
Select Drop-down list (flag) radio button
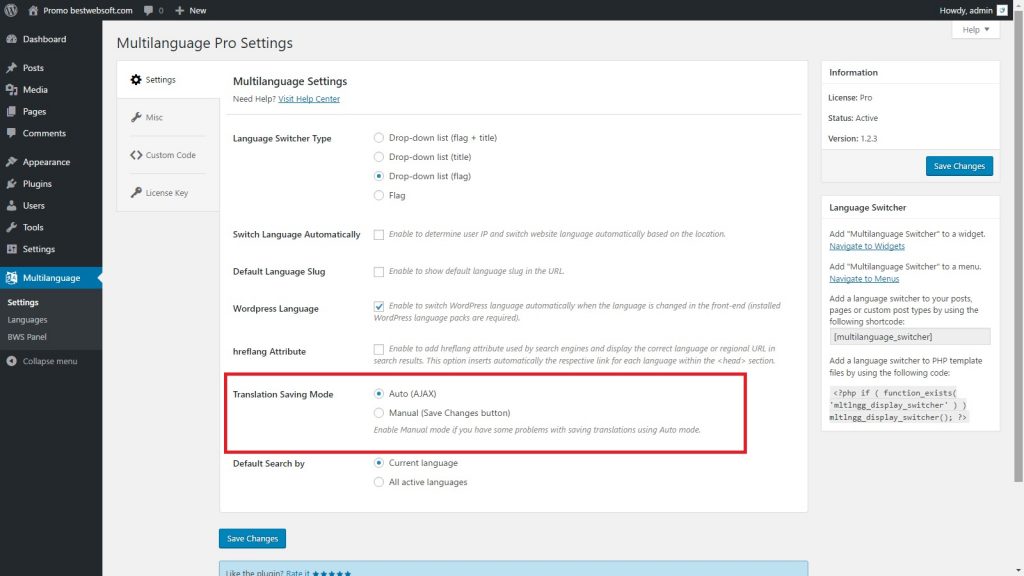[x=379, y=176]
